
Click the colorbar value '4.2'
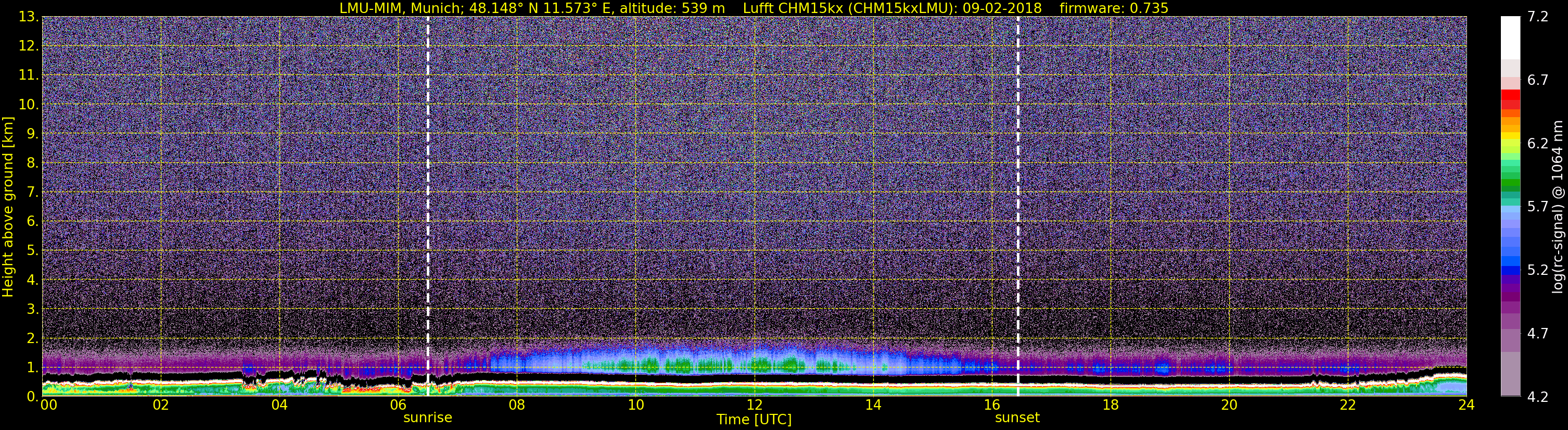coord(1538,397)
